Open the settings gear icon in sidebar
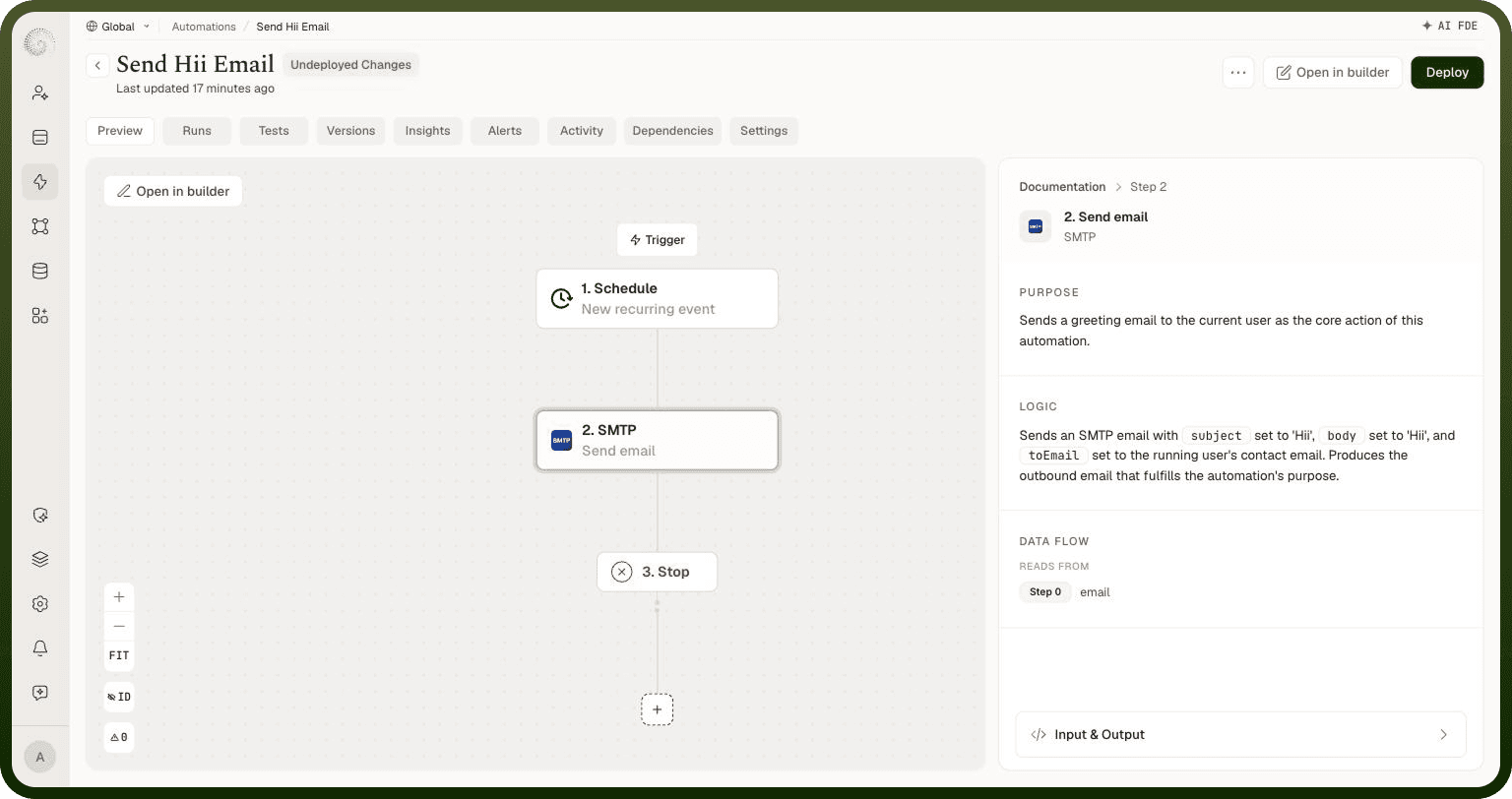1512x799 pixels. click(40, 604)
